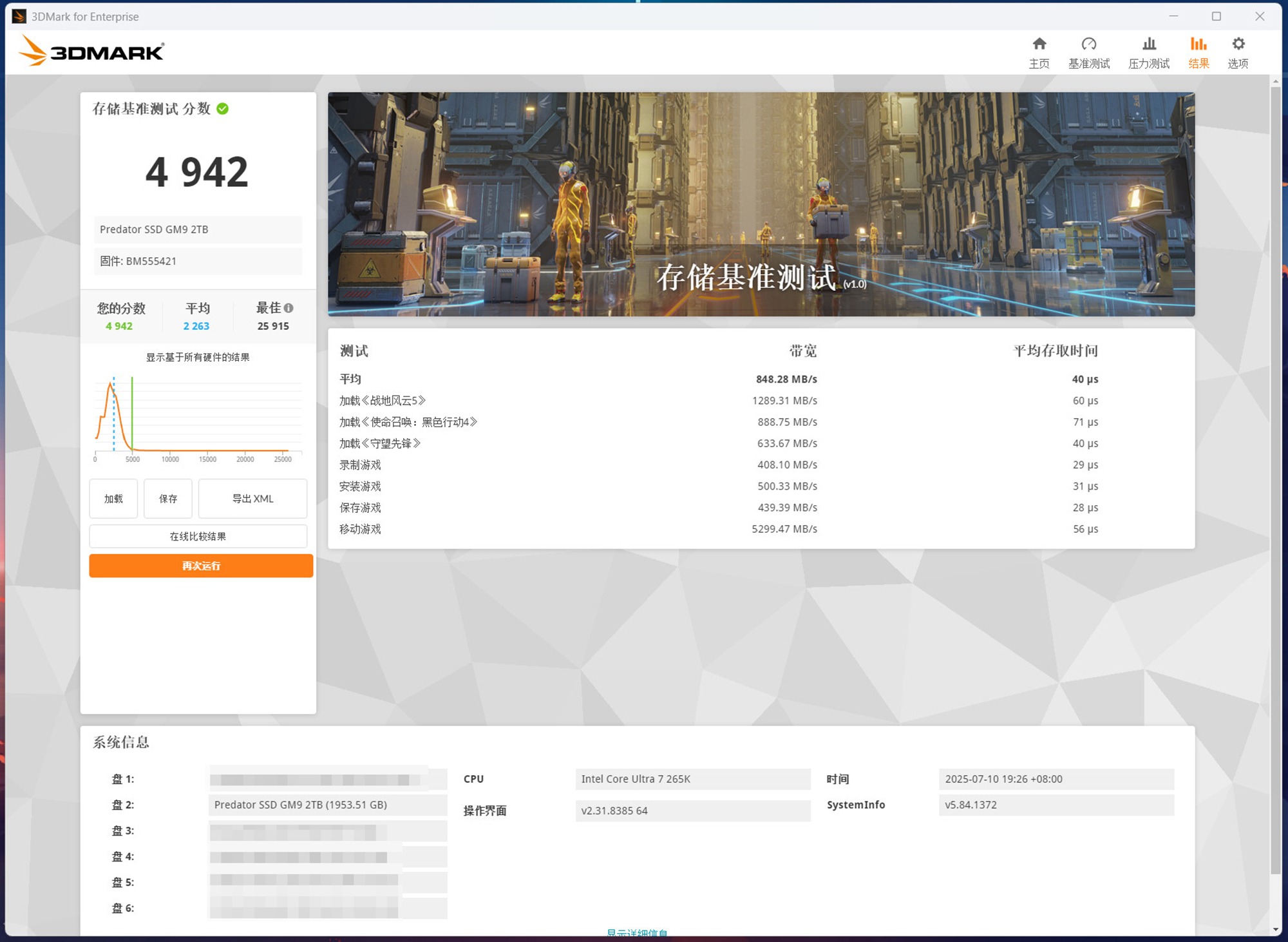Open the Results (结果) bar-chart icon
The height and width of the screenshot is (942, 1288).
coord(1198,44)
